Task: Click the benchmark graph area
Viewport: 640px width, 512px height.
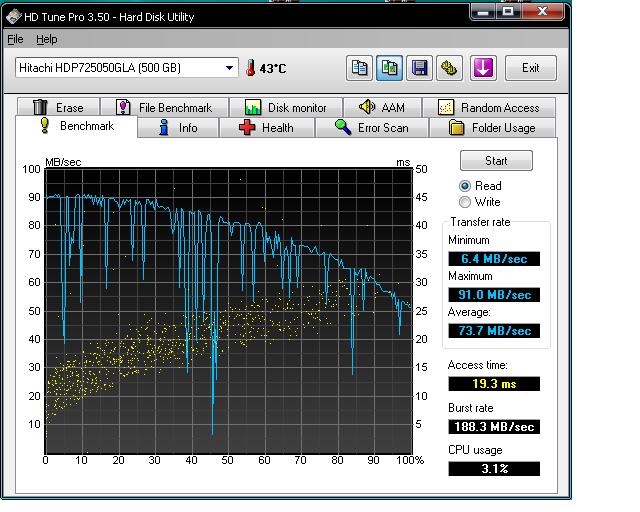Action: 229,311
